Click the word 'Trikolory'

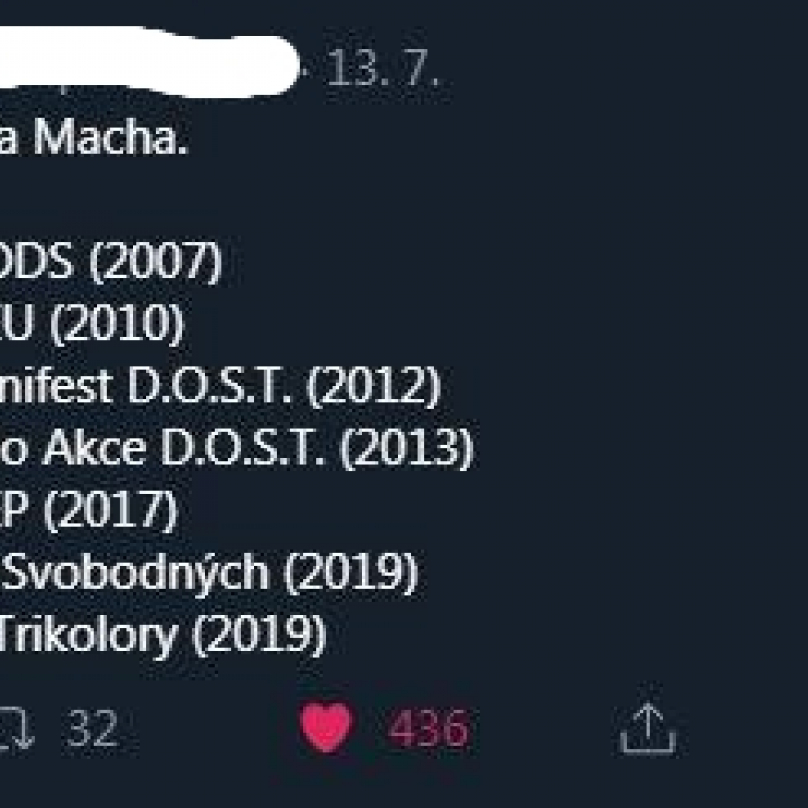88,635
